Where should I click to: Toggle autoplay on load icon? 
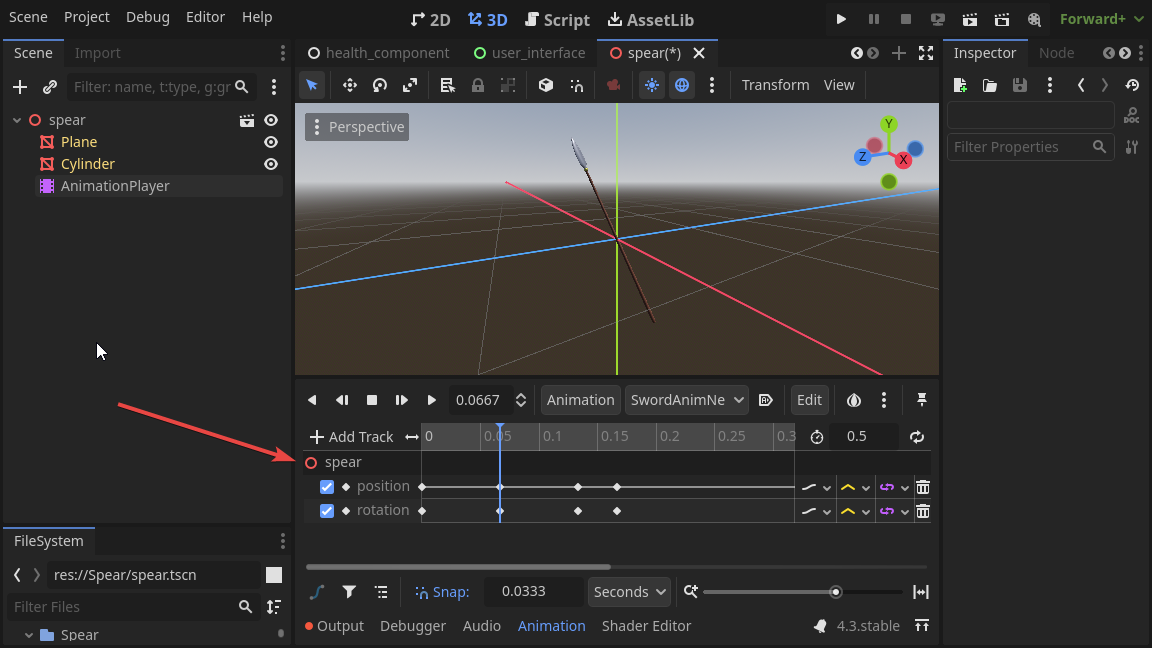tap(766, 400)
